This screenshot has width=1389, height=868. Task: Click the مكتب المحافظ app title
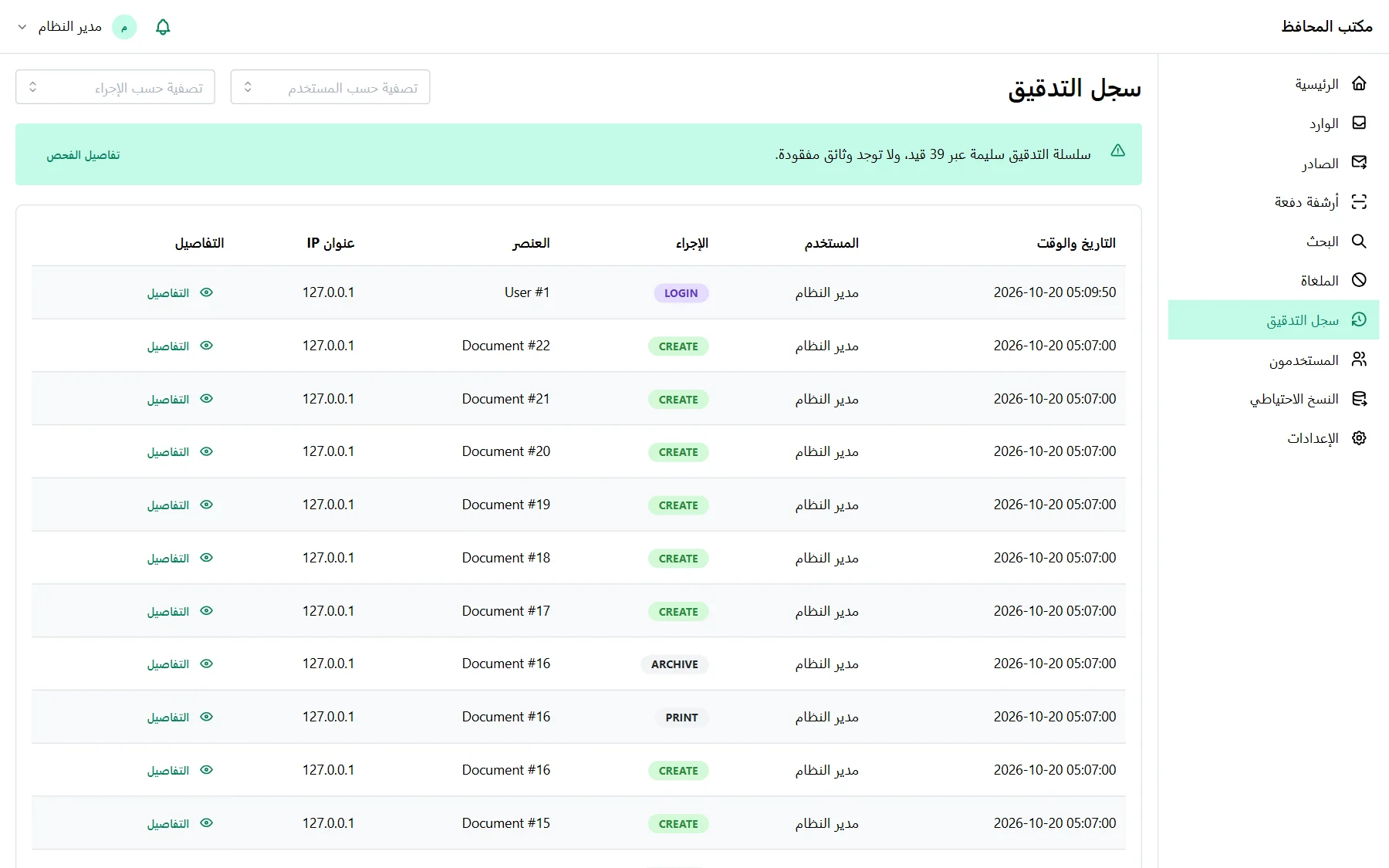[x=1326, y=26]
